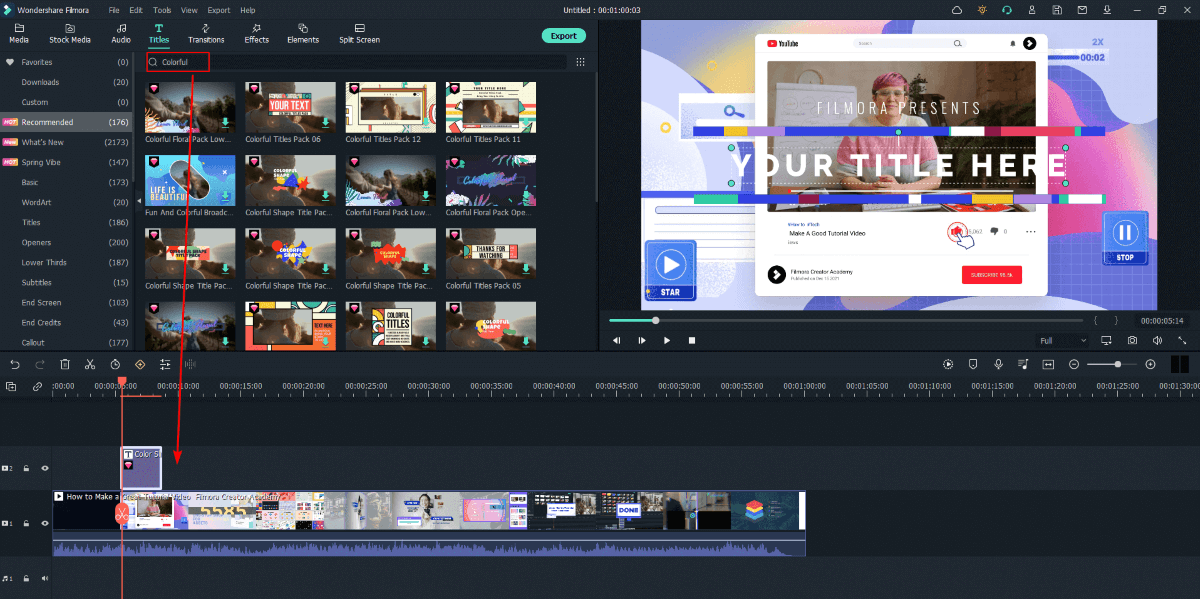Open preview display monitor settings icon
The width and height of the screenshot is (1200, 599).
pos(1107,340)
